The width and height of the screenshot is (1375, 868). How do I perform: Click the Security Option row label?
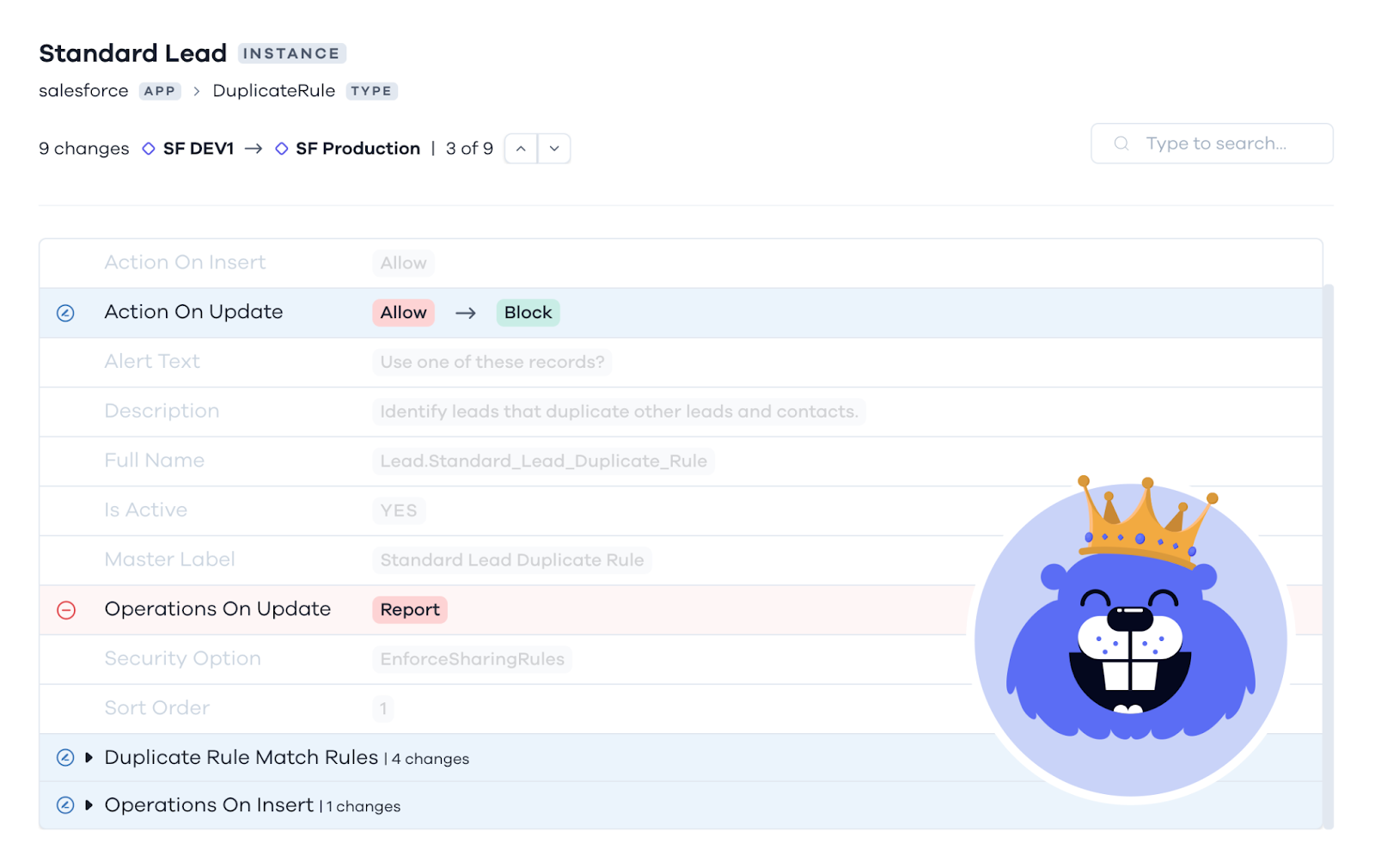click(182, 659)
